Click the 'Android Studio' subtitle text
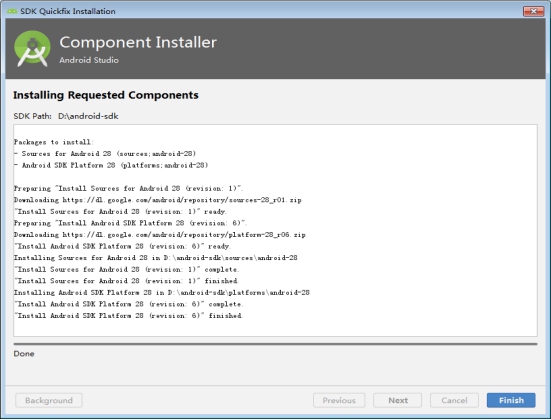Image resolution: width=551 pixels, height=420 pixels. point(89,60)
